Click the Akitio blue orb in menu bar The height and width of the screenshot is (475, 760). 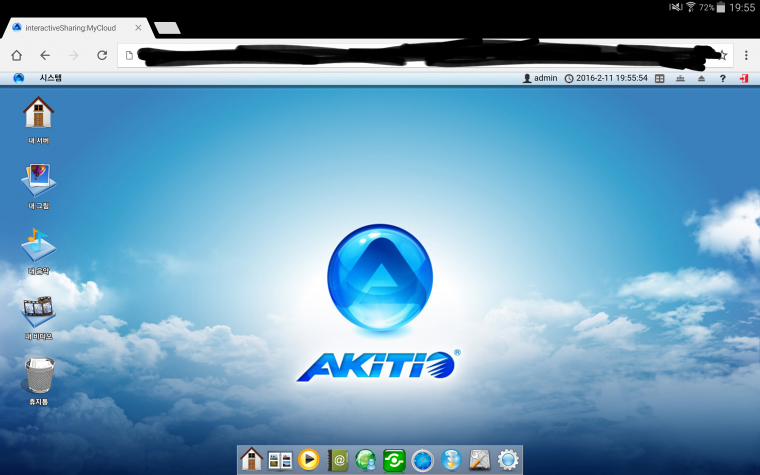point(19,78)
